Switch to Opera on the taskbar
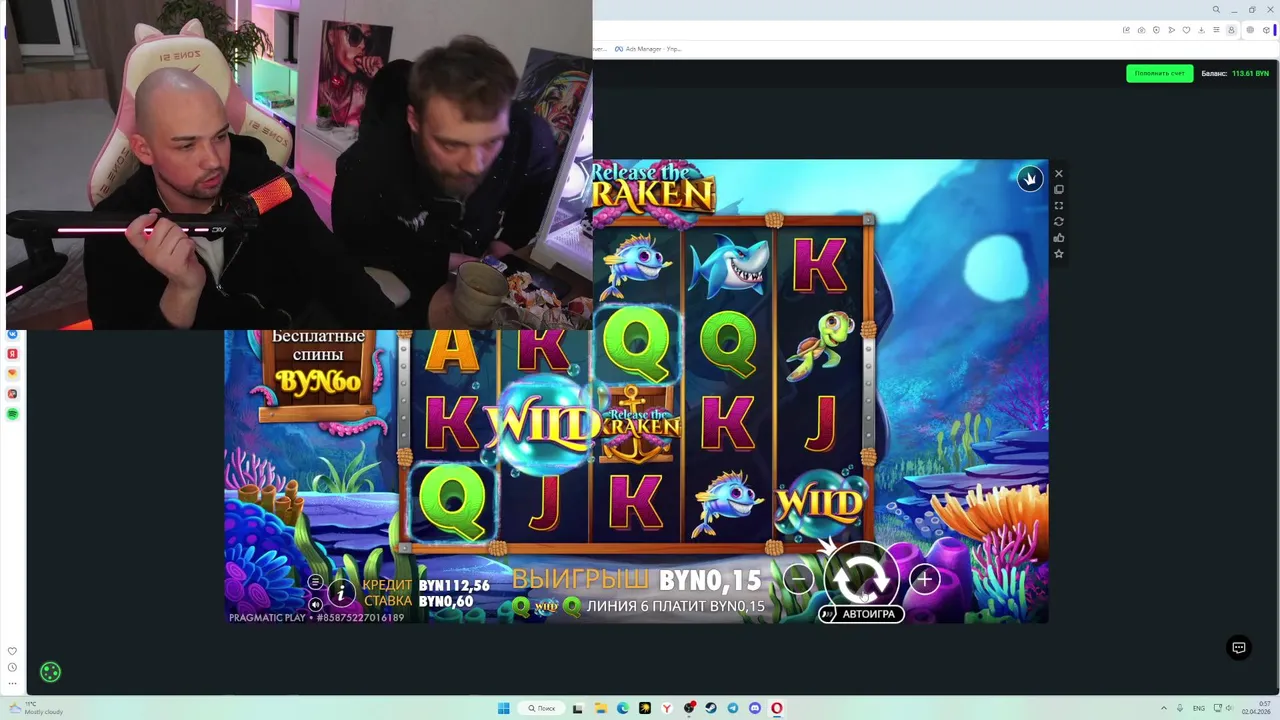1280x720 pixels. pos(777,708)
